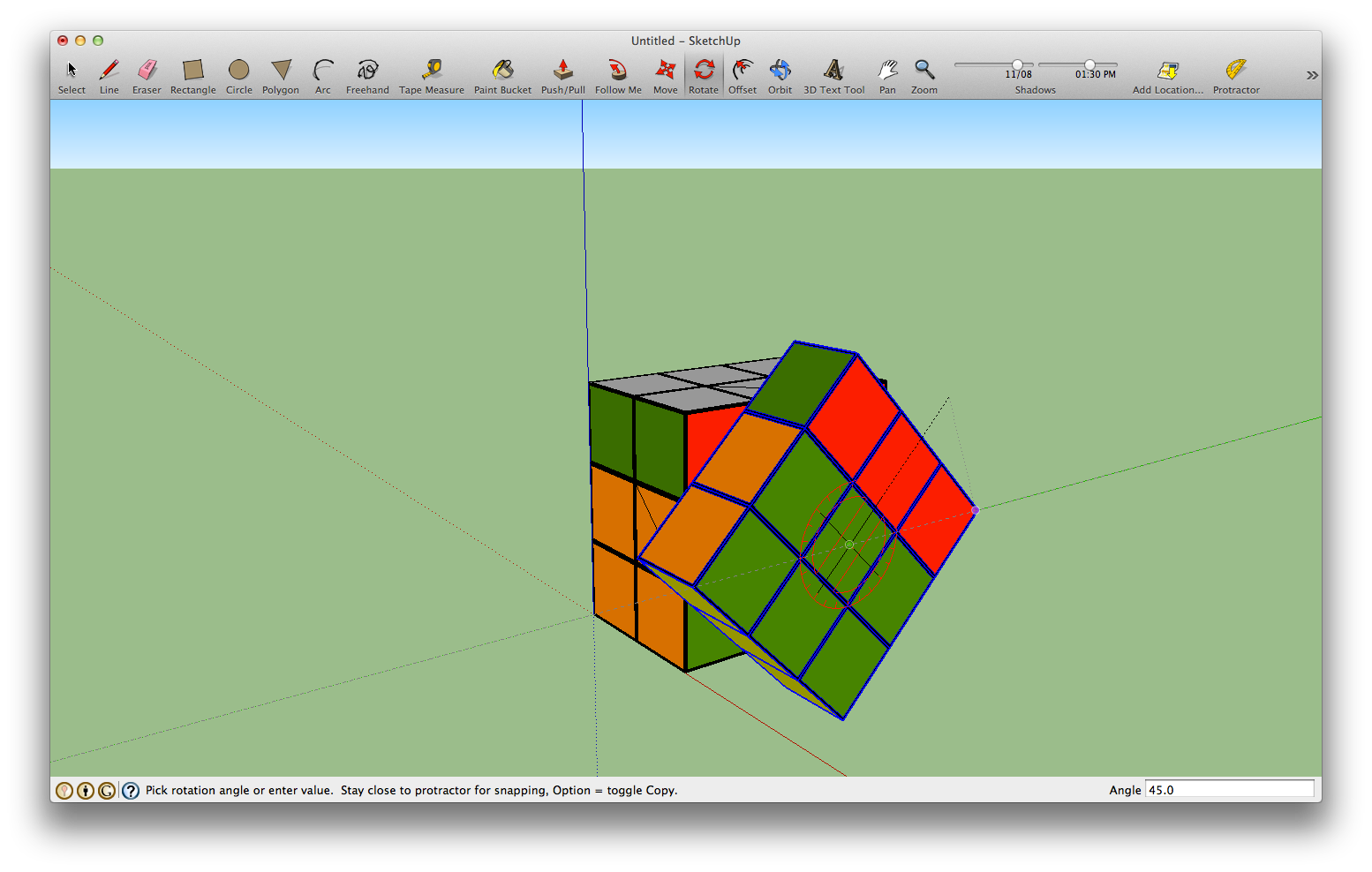Toggle off the active Rotate tool
The height and width of the screenshot is (872, 1372).
tap(703, 71)
